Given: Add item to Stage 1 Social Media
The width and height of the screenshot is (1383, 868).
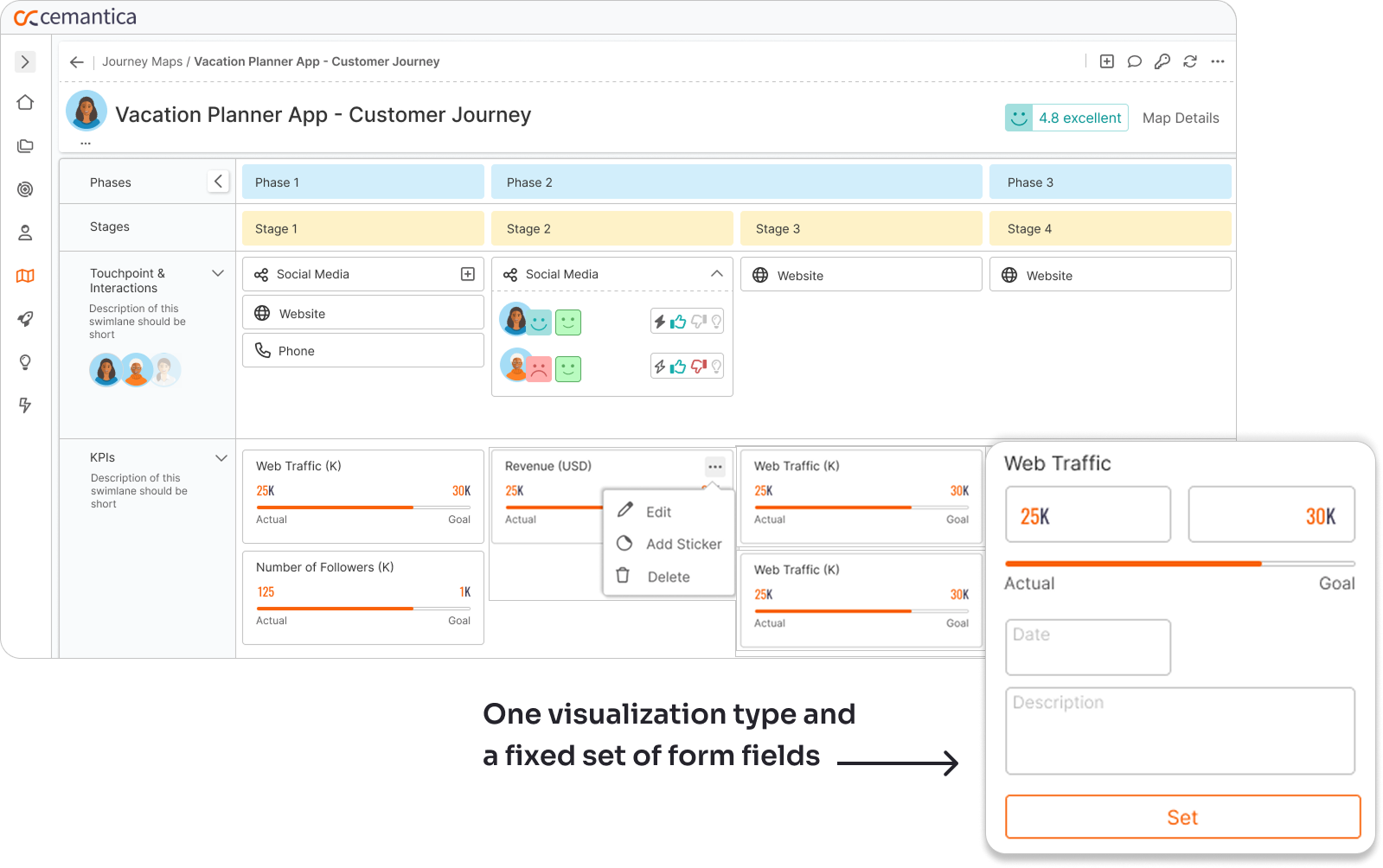Looking at the screenshot, I should click(468, 274).
